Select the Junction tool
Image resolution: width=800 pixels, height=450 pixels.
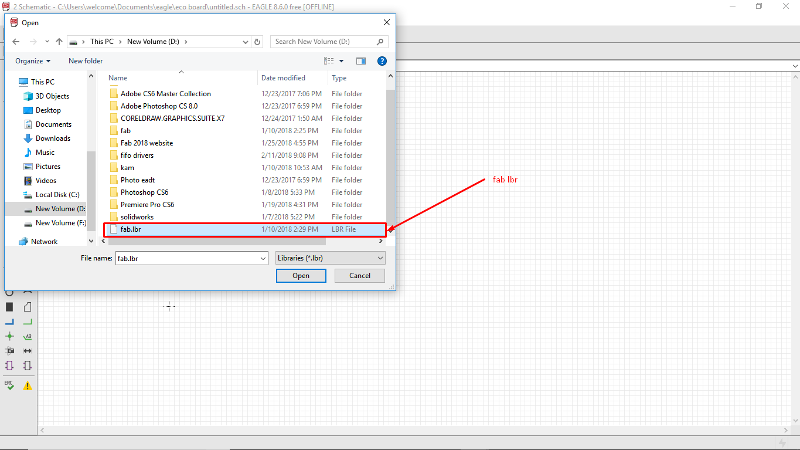[x=9, y=336]
